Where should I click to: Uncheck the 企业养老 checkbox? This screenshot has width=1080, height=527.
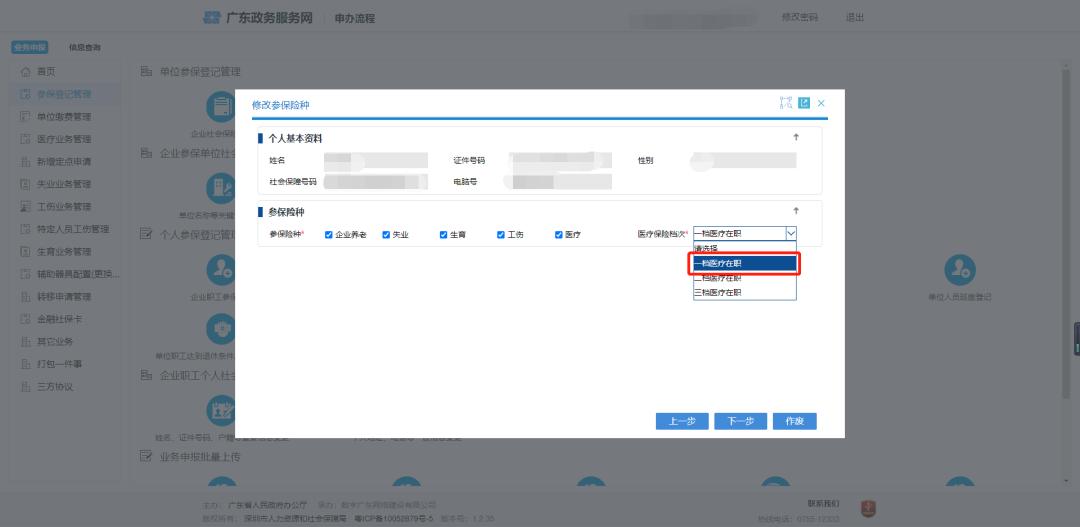(x=328, y=234)
